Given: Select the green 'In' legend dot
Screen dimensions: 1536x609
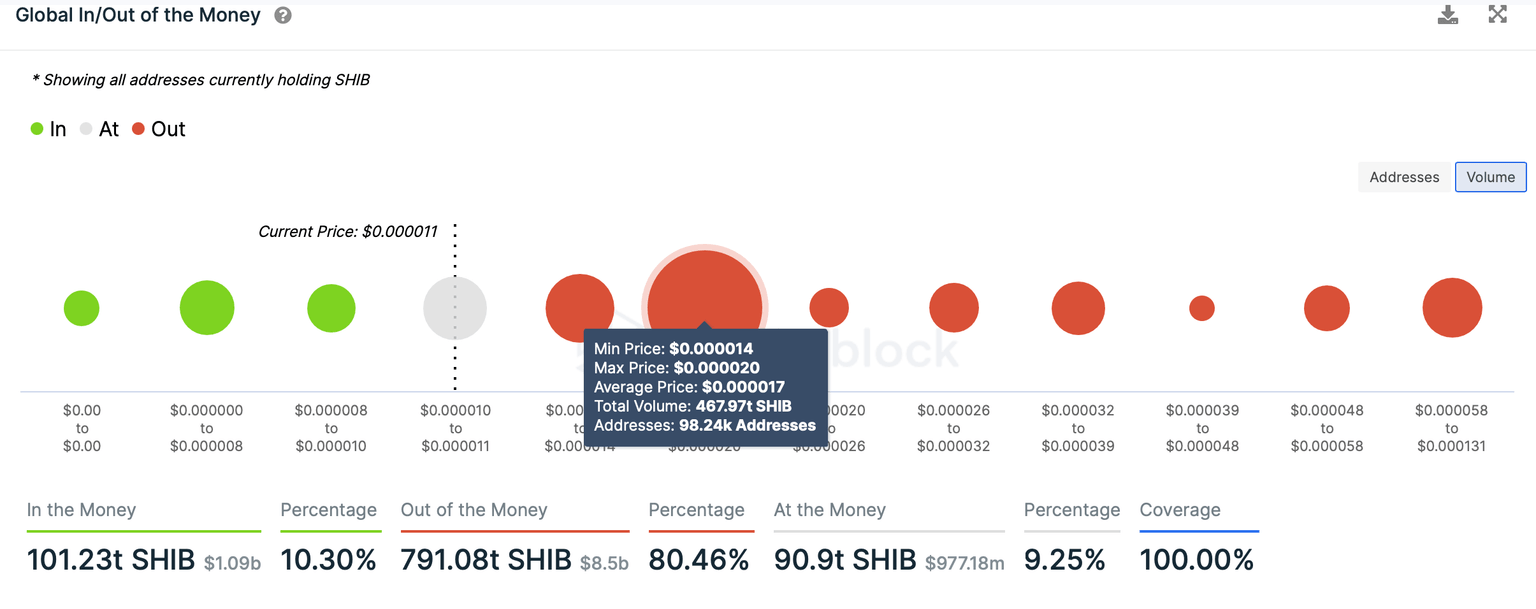Looking at the screenshot, I should click(x=36, y=129).
